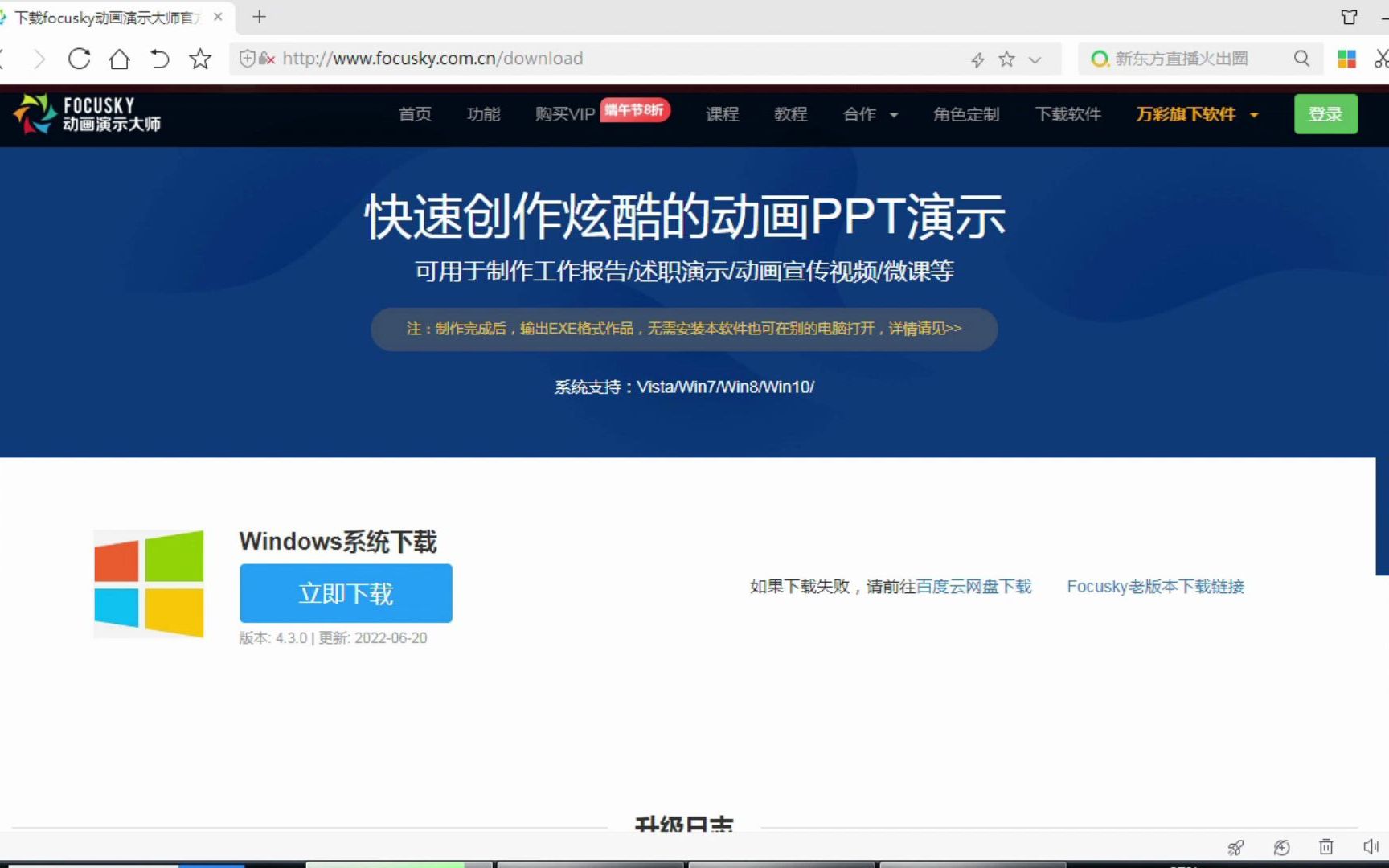Expand the 万彩旗下软件 dropdown
The height and width of the screenshot is (868, 1389).
coord(1197,114)
